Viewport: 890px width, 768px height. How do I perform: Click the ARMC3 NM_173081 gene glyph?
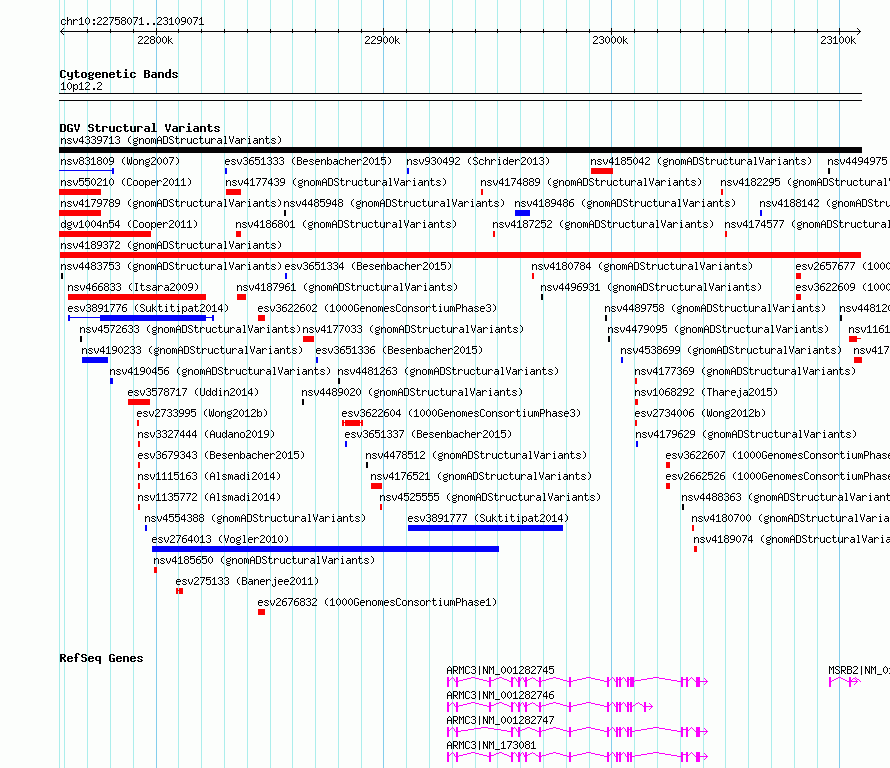(577, 757)
